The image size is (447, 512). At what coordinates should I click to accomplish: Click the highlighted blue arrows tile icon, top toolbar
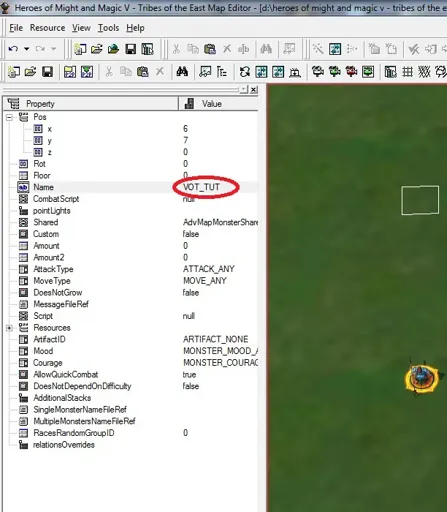335,49
